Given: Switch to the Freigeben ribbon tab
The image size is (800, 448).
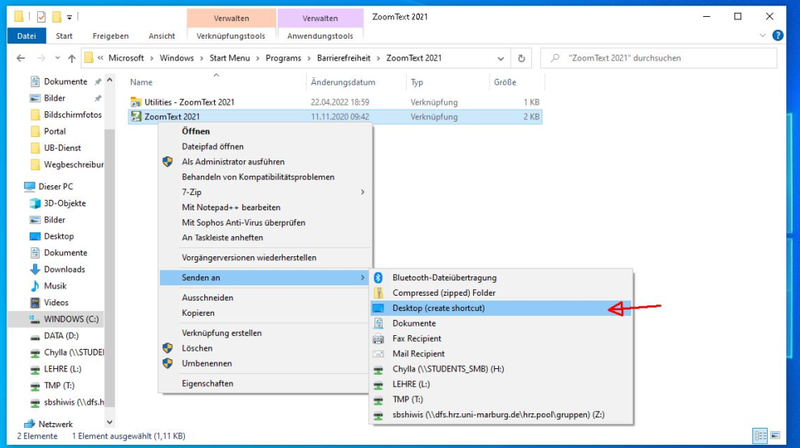Looking at the screenshot, I should pos(111,36).
